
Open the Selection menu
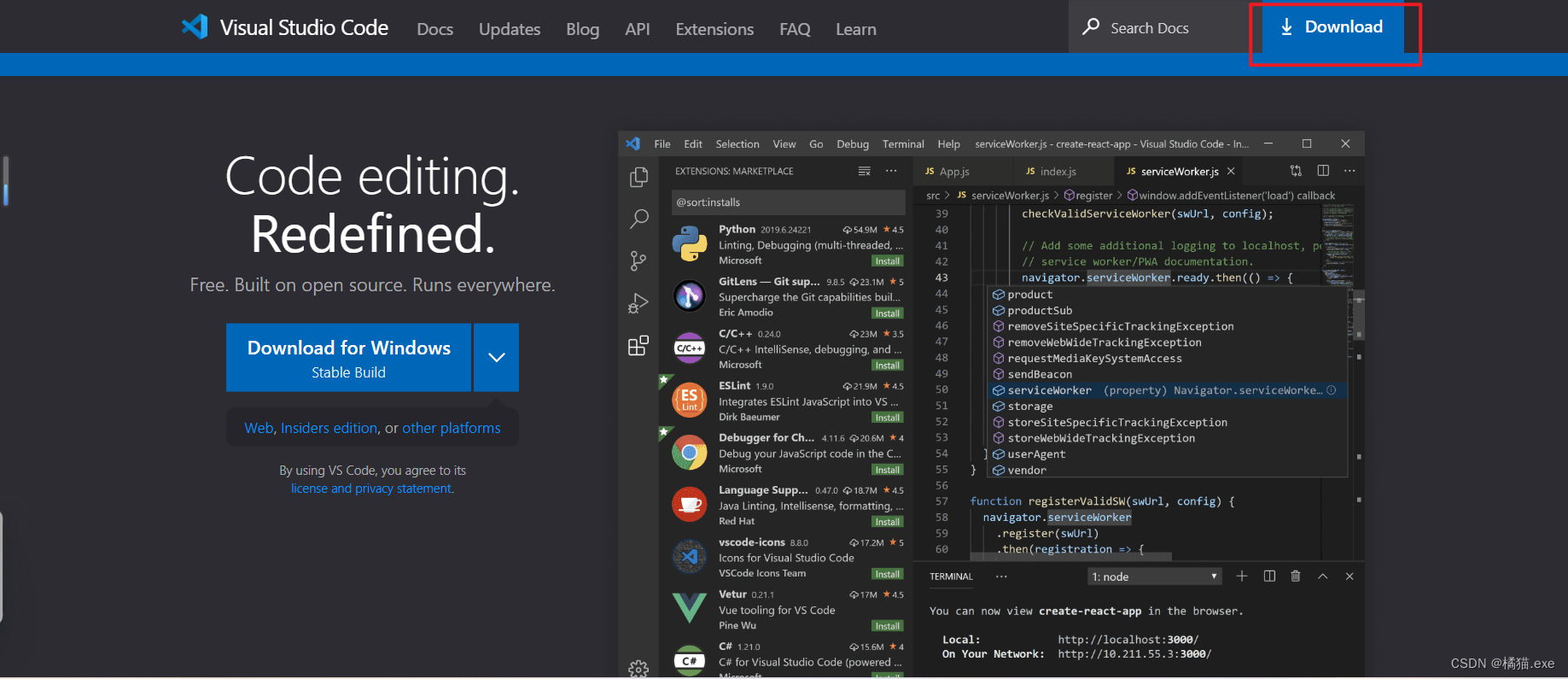[737, 144]
